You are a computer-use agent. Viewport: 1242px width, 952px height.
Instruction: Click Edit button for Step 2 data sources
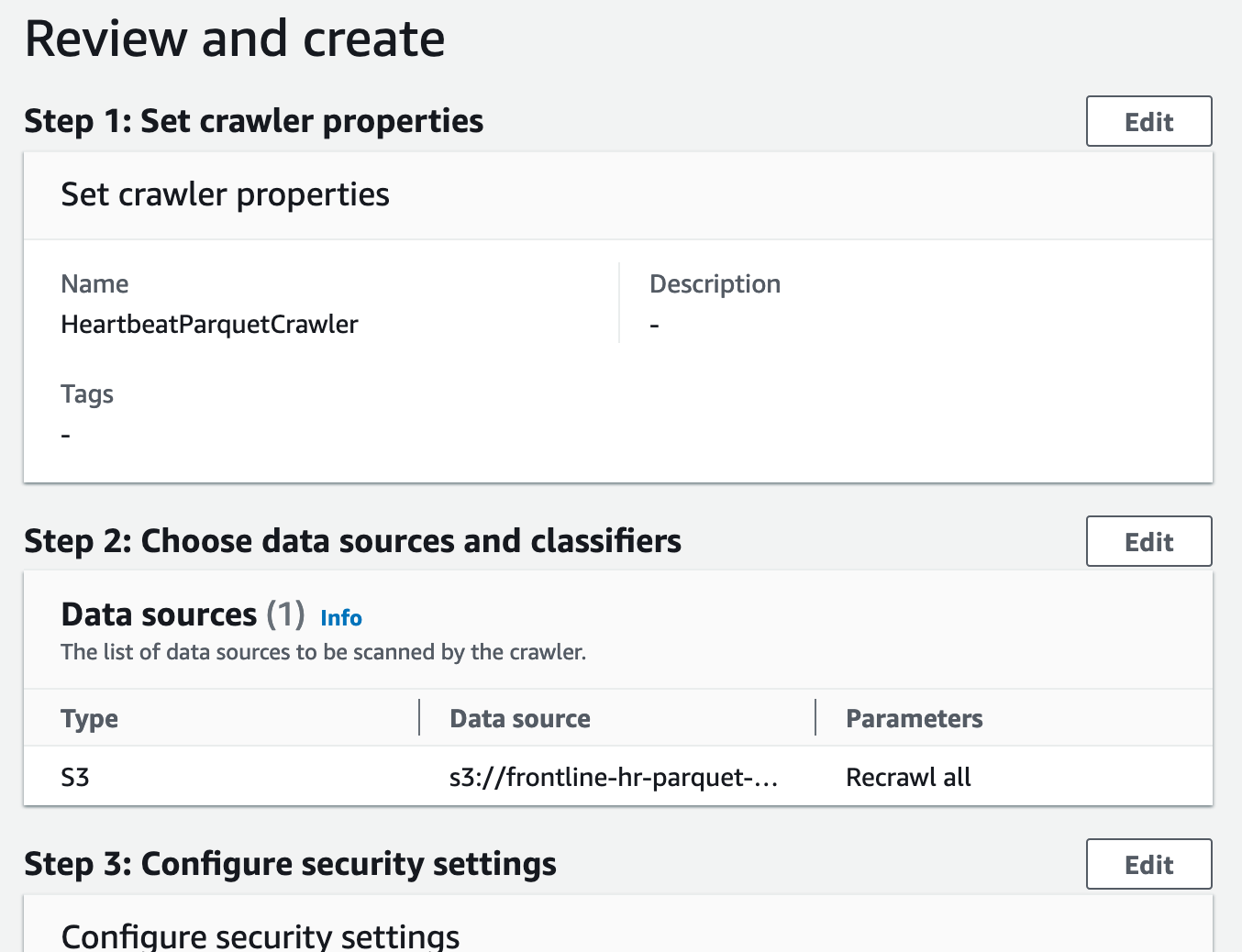[x=1148, y=541]
